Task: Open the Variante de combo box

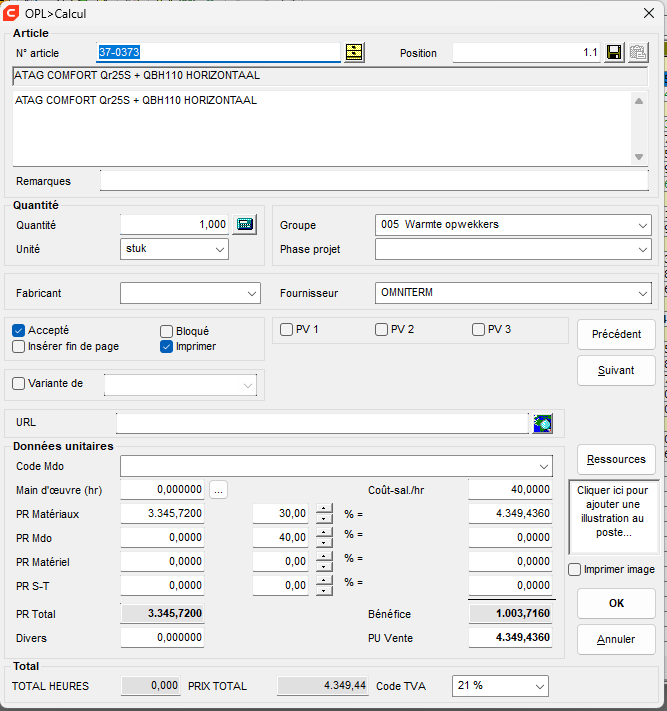Action: pyautogui.click(x=180, y=385)
